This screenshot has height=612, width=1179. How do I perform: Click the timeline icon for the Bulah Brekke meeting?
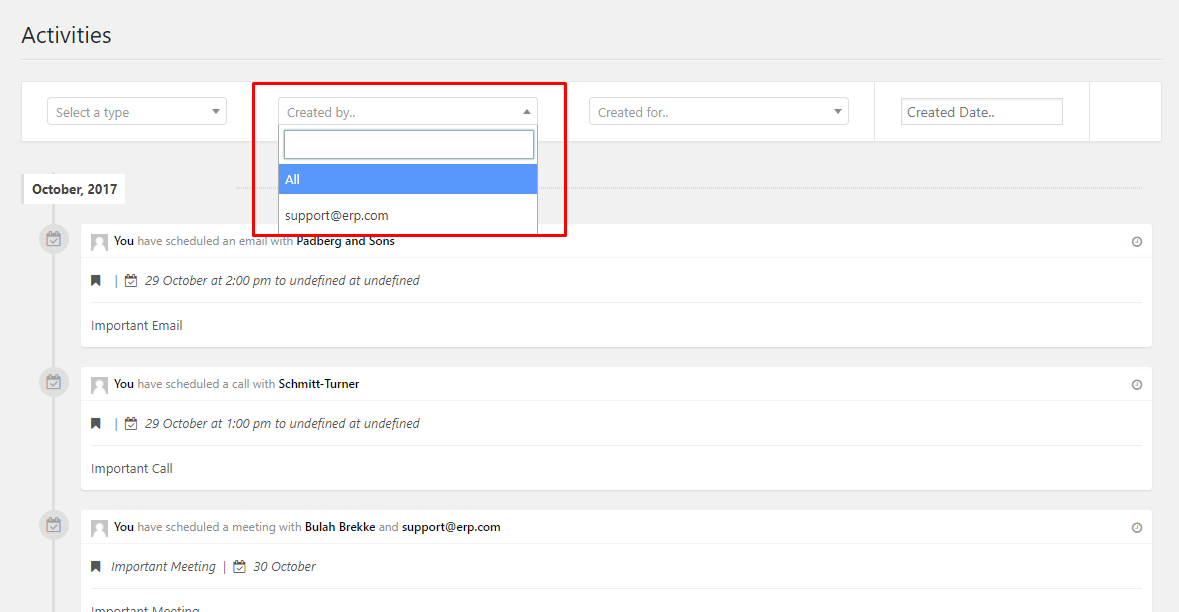tap(54, 525)
